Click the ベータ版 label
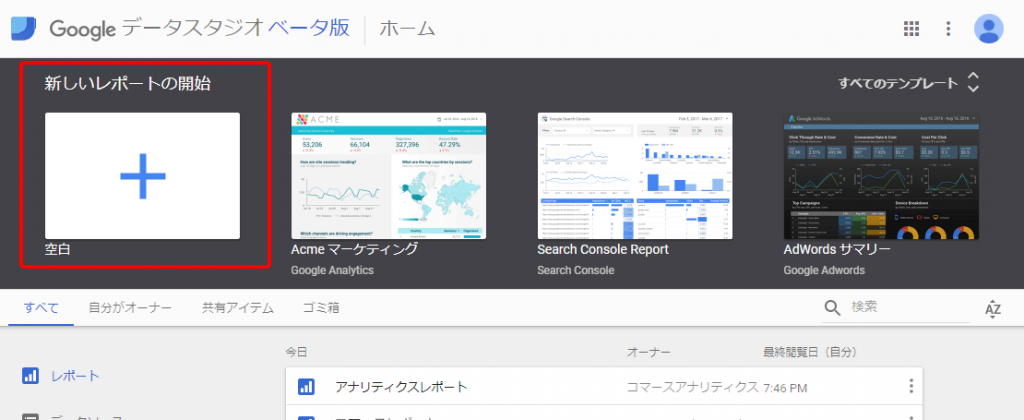The width and height of the screenshot is (1024, 420). pyautogui.click(x=309, y=29)
